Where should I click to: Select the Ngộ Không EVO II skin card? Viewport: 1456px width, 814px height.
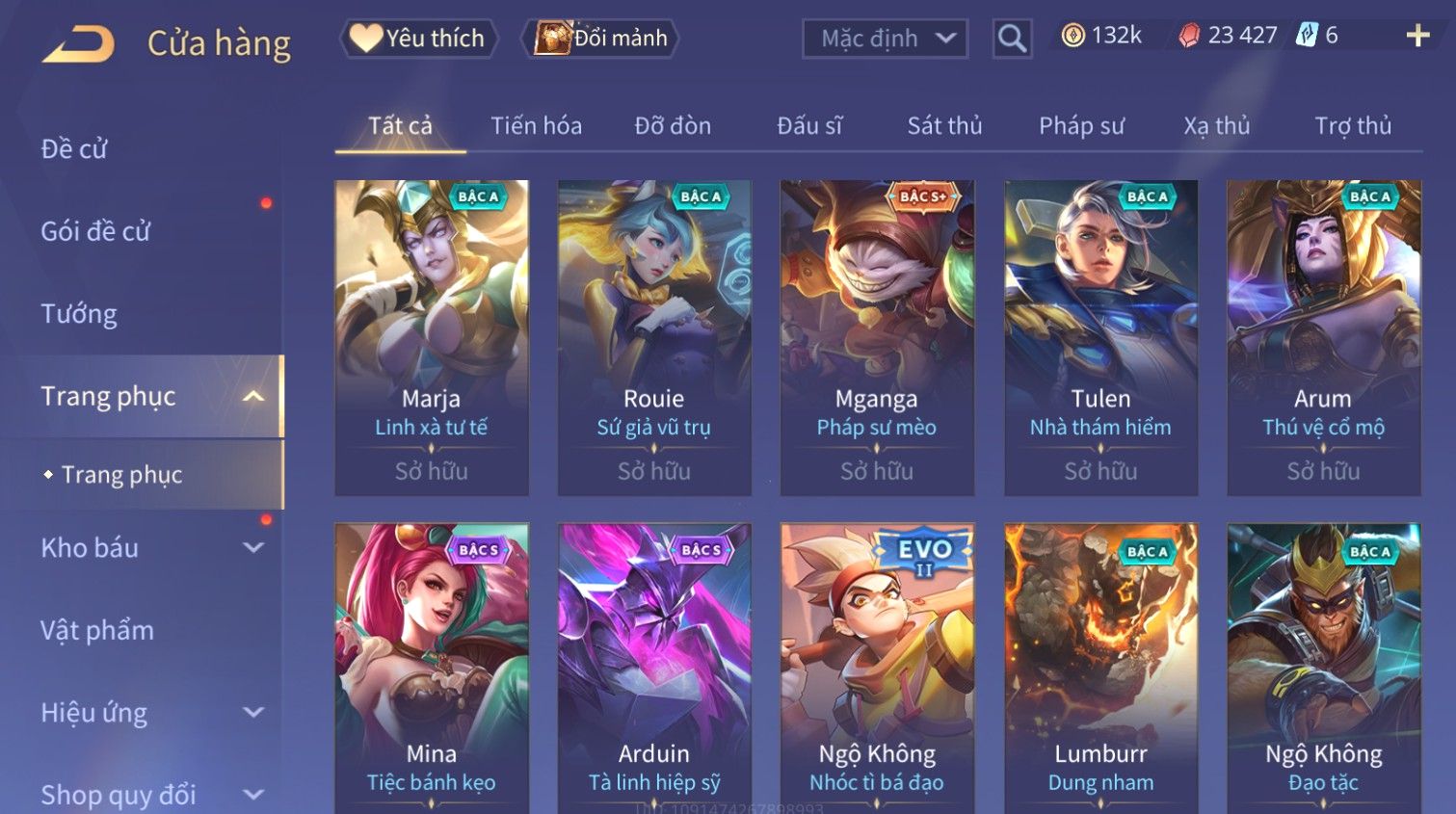click(x=876, y=669)
